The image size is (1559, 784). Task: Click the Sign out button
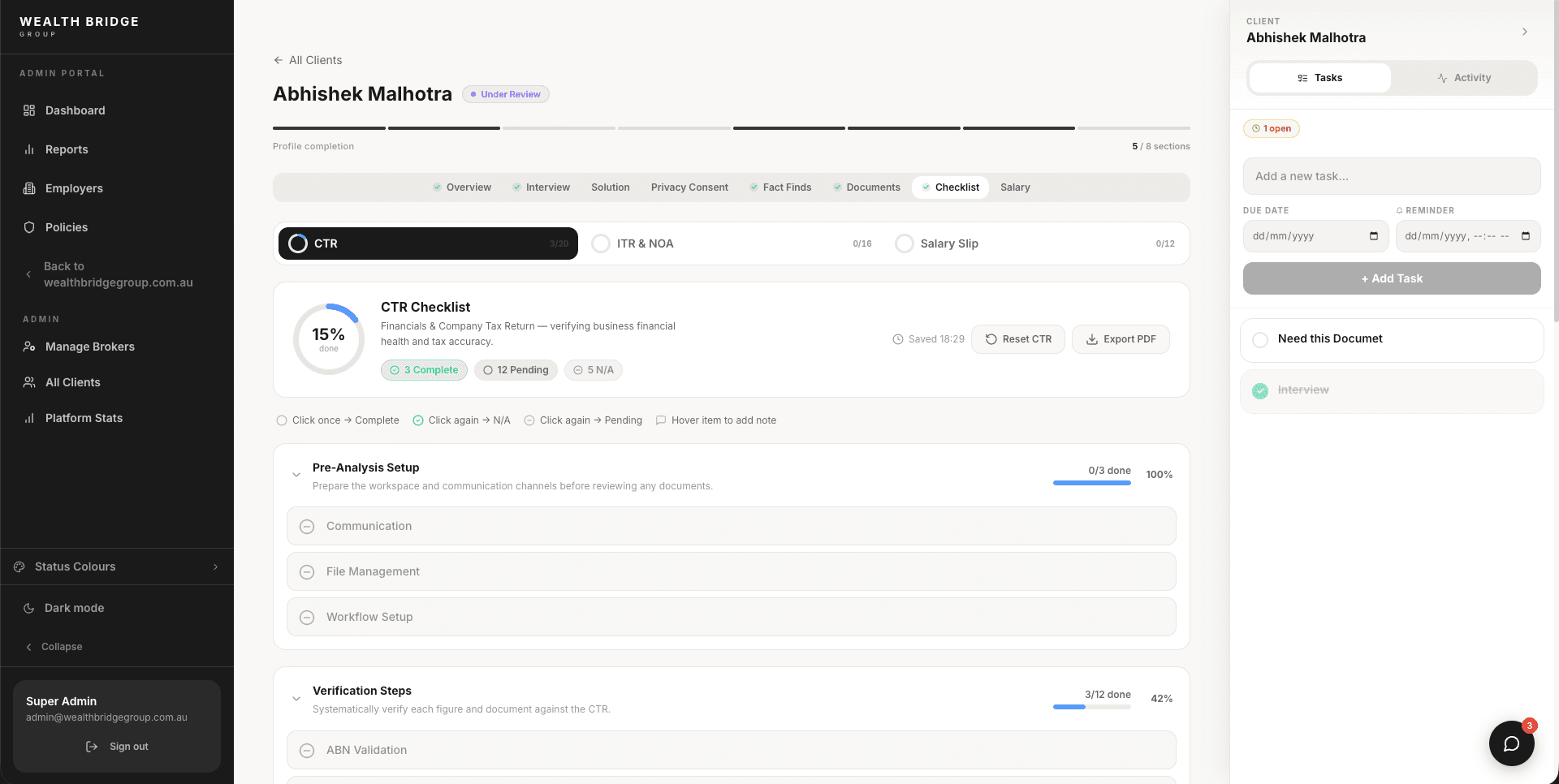pos(117,747)
